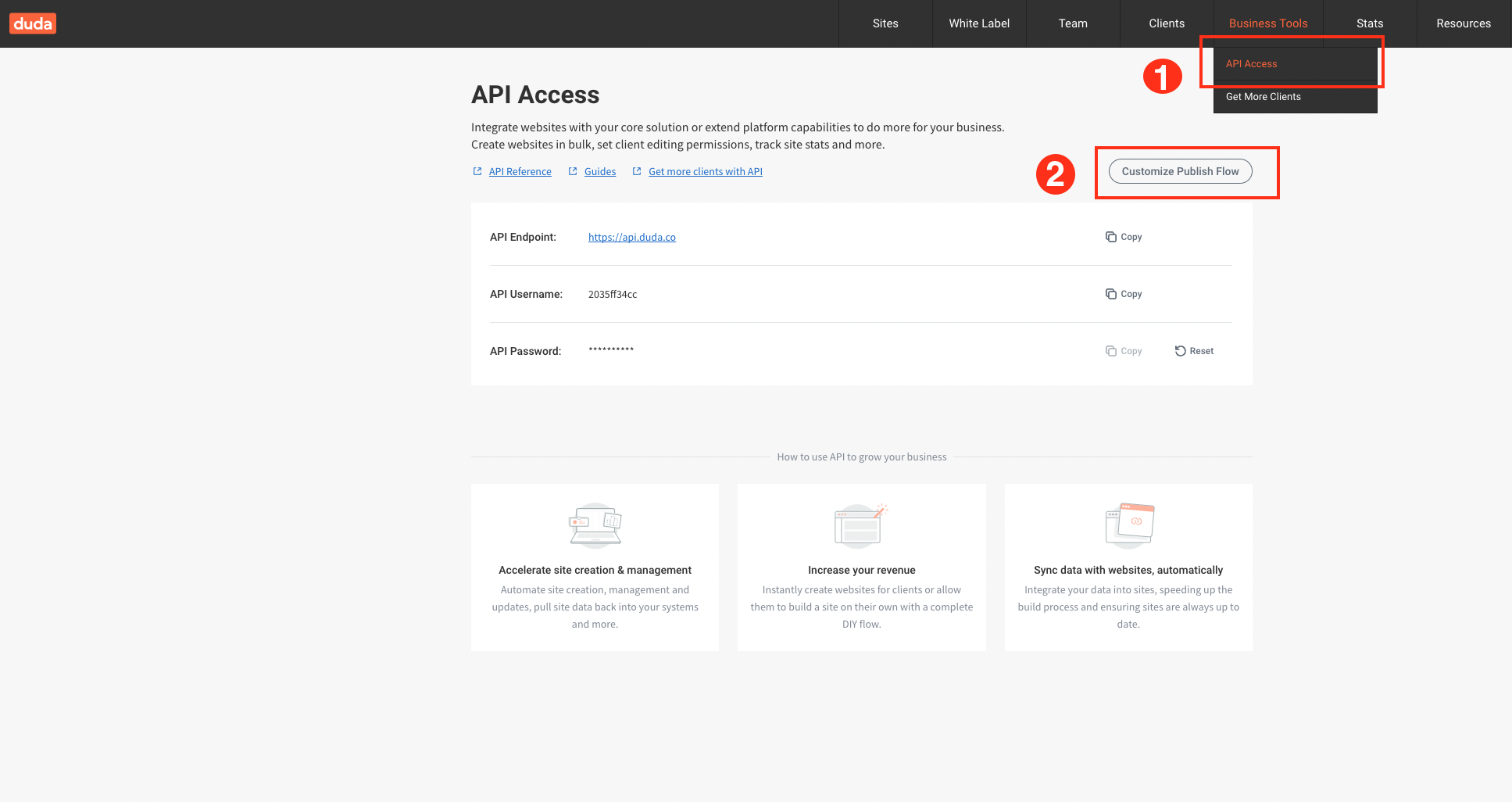Open the Team menu
The height and width of the screenshot is (802, 1512).
1073,23
